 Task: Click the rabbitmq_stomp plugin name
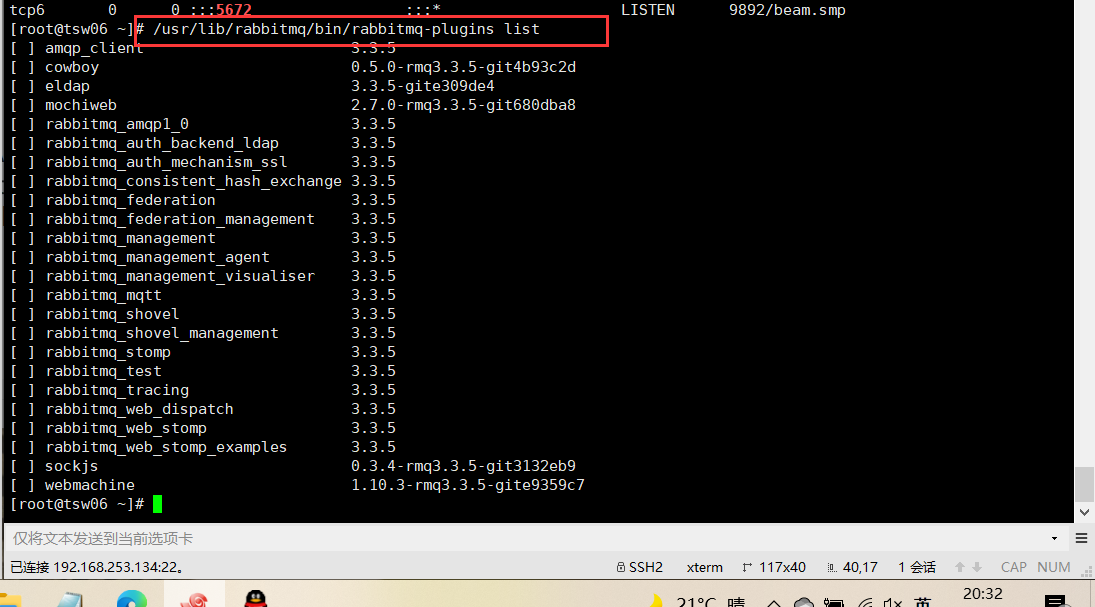pyautogui.click(x=108, y=352)
